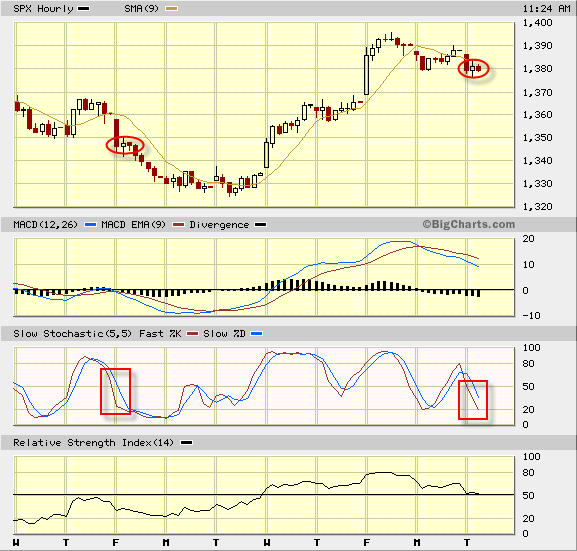577x551 pixels.
Task: Click the Slow %D blue legend swatch
Action: [x=256, y=333]
